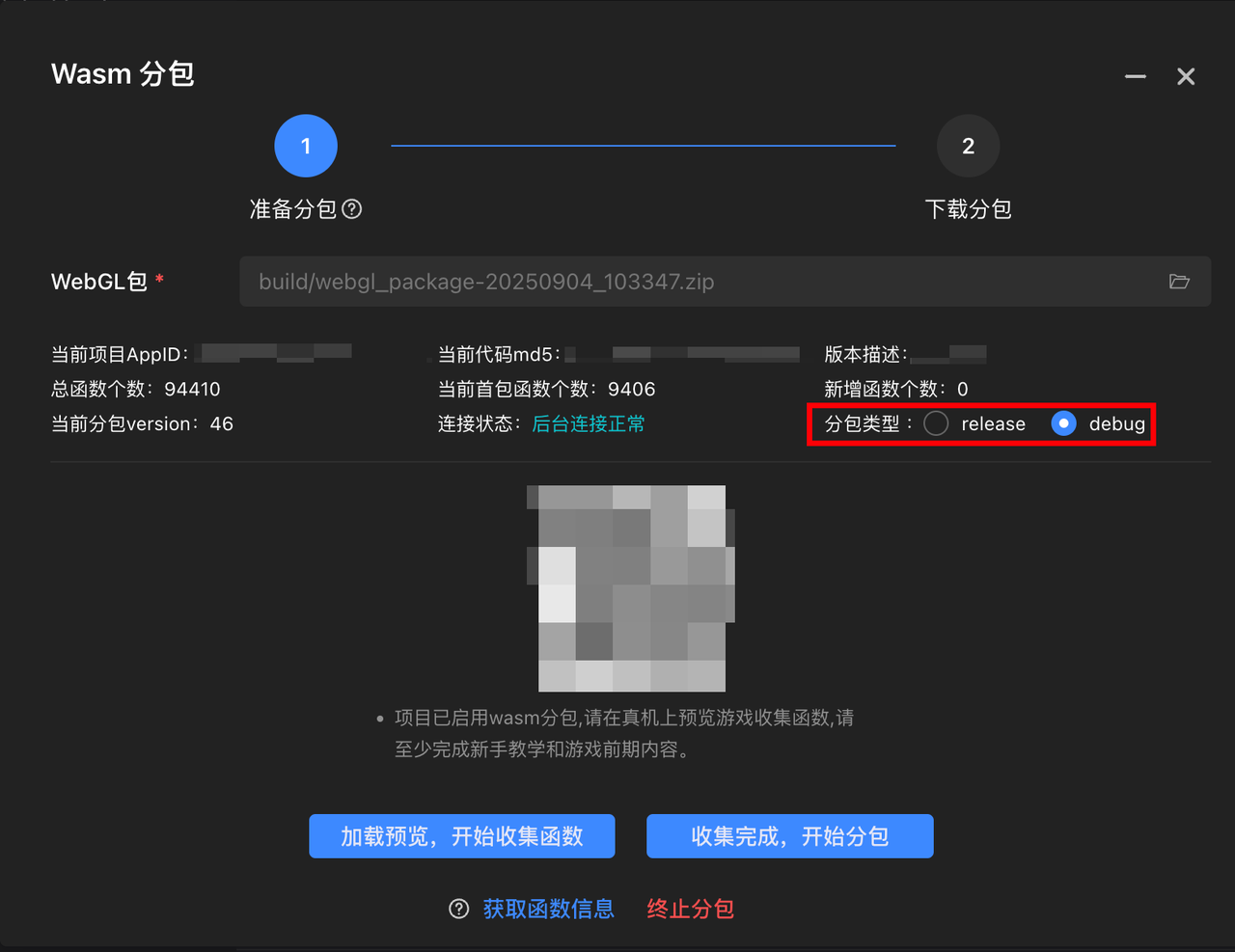This screenshot has height=952, width=1235.
Task: Click the blurred QR code preview image
Action: [631, 588]
